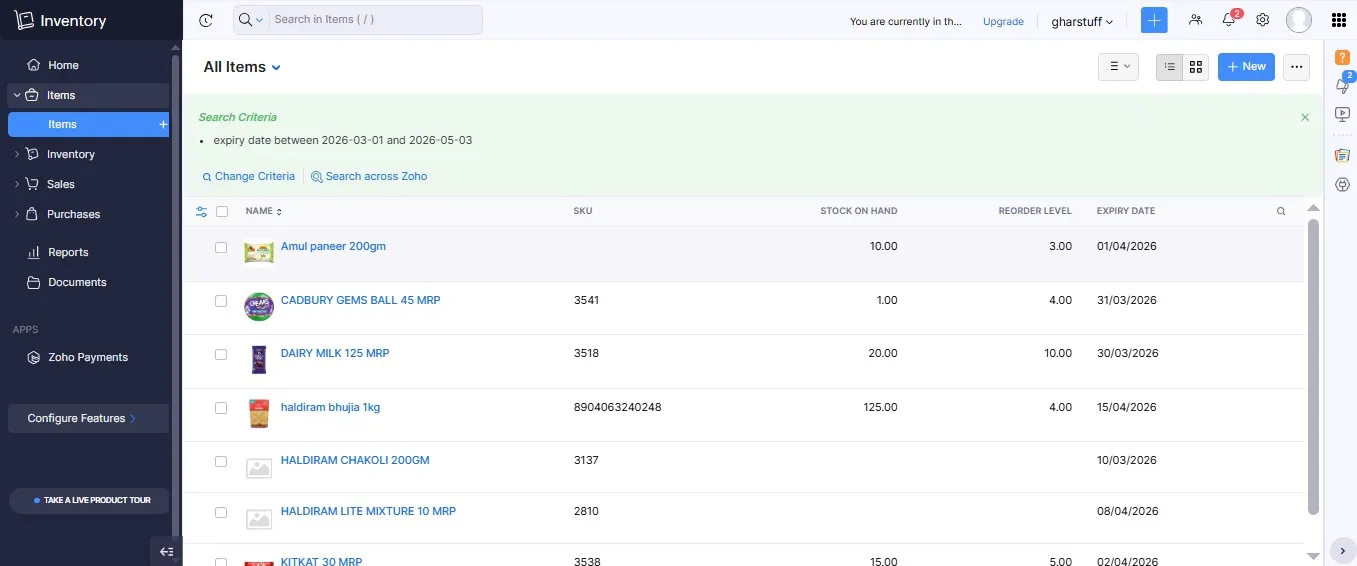The height and width of the screenshot is (566, 1357).
Task: Open the All Items view dropdown
Action: 242,67
